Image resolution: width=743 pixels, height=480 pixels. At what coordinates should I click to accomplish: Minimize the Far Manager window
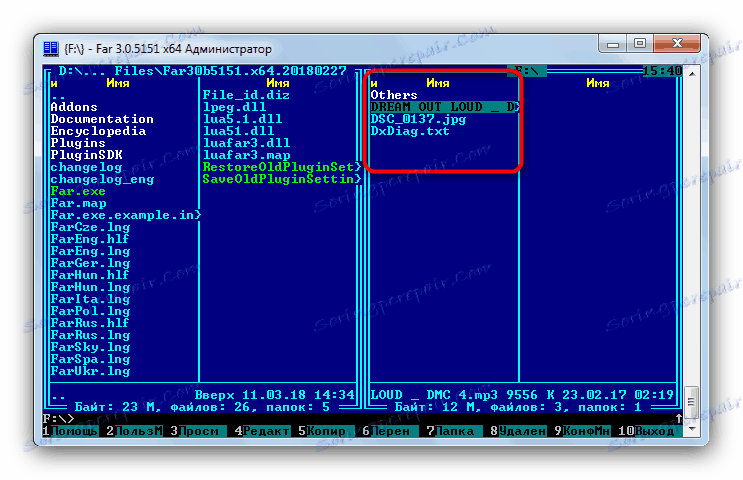pyautogui.click(x=613, y=44)
